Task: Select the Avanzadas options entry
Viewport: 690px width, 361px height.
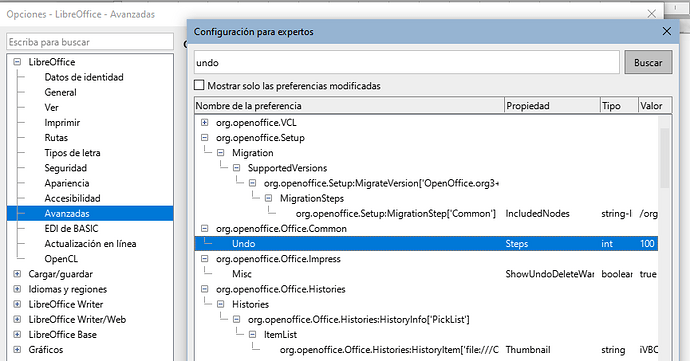Action: coord(90,214)
